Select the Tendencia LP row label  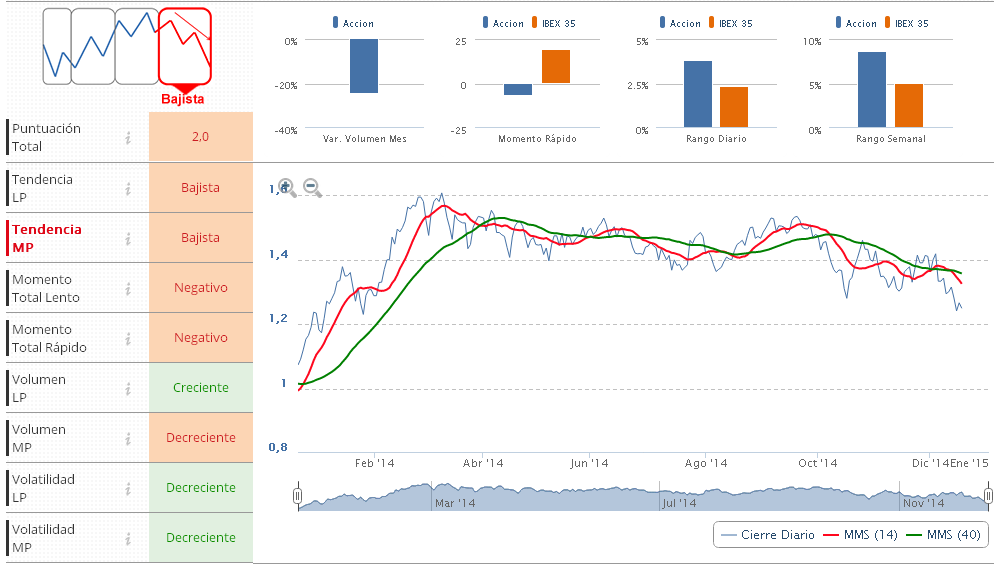pyautogui.click(x=42, y=188)
